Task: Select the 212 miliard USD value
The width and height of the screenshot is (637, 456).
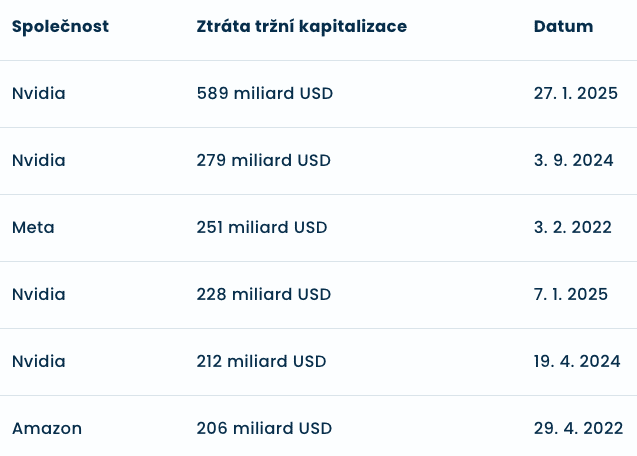Action: 261,362
